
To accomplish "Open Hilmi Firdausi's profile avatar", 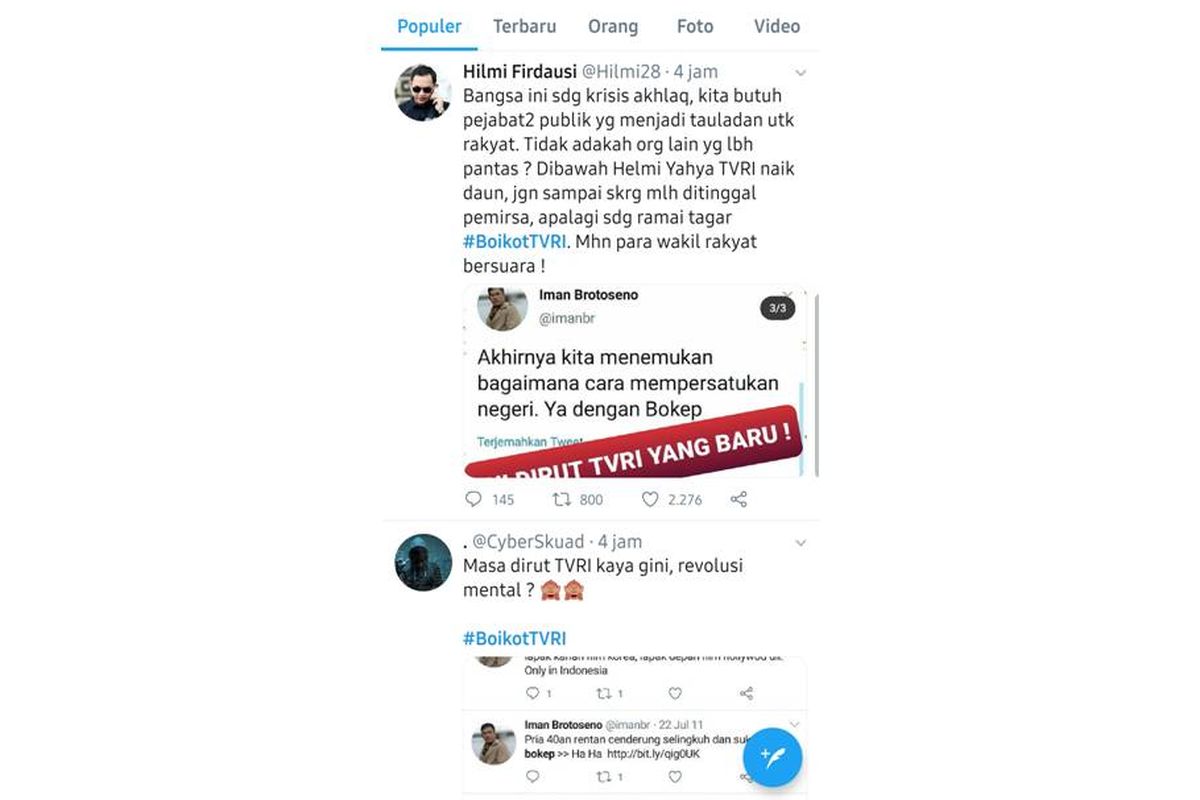I will [424, 93].
